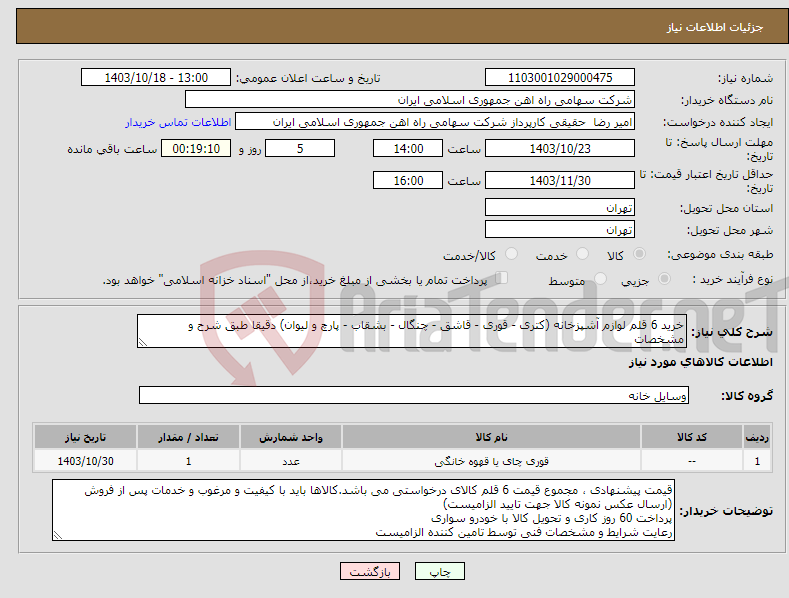Image resolution: width=789 pixels, height=598 pixels.
Task: Select the کالا radio button
Action: [x=639, y=254]
